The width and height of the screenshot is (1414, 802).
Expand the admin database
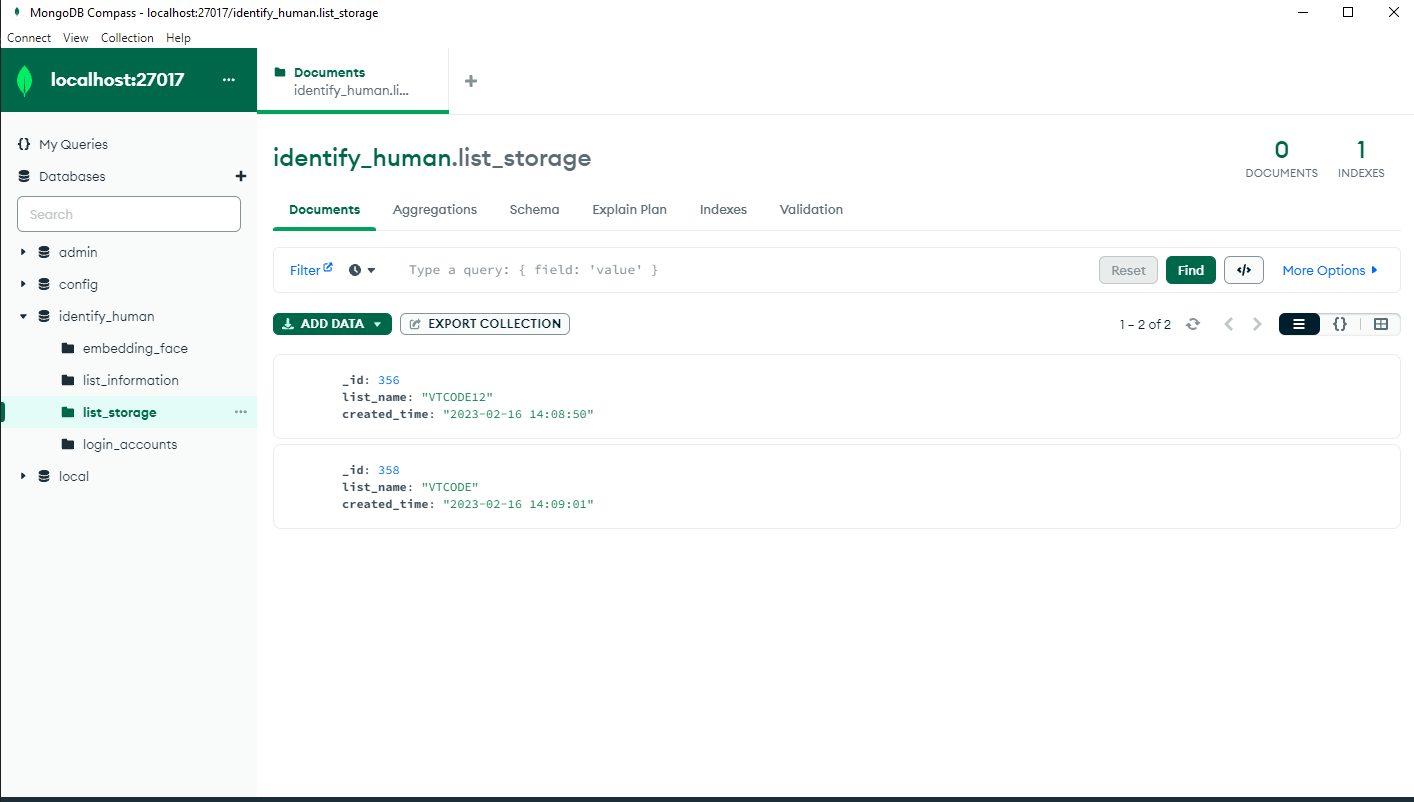(x=23, y=252)
